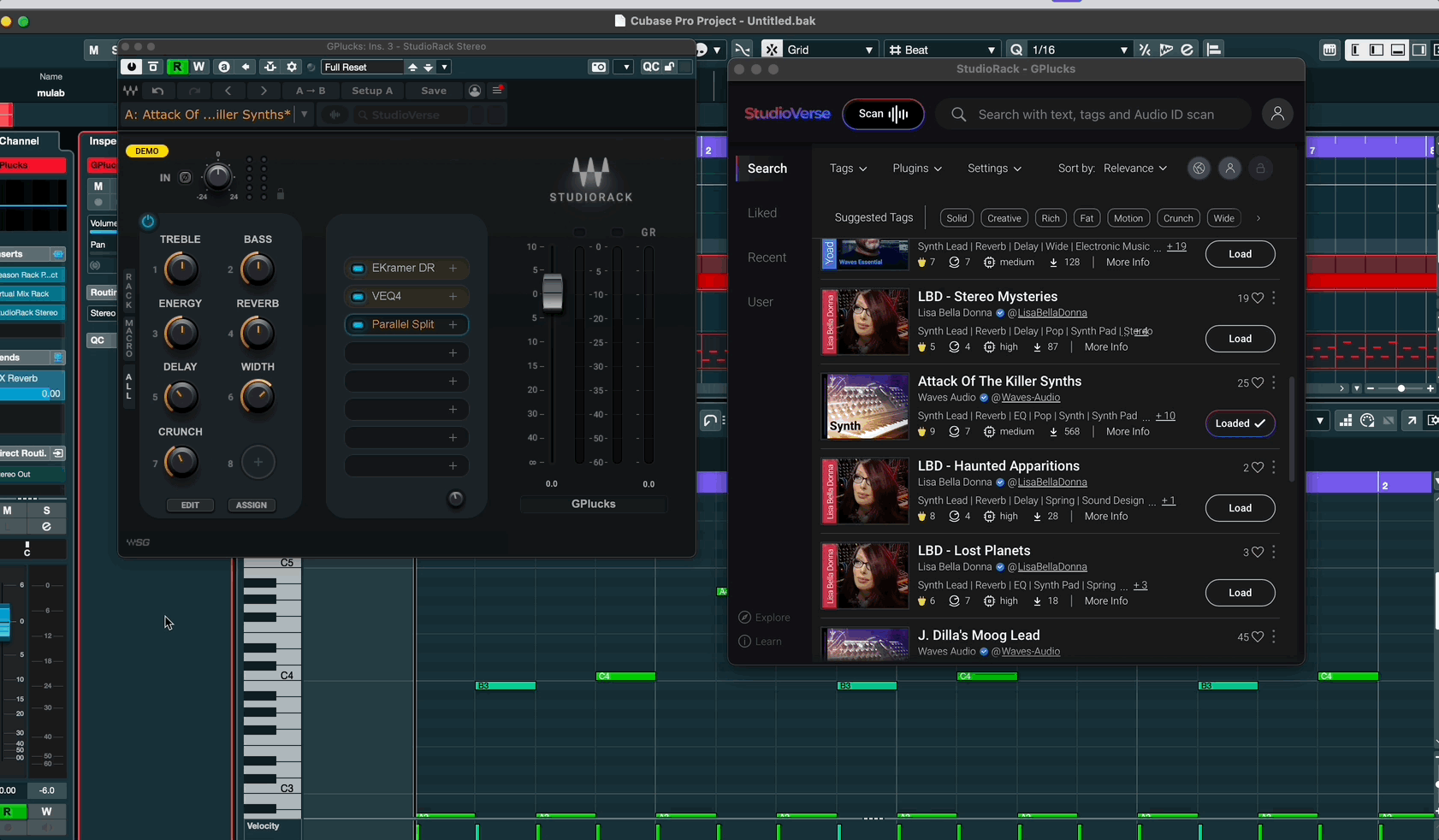Click the camera snapshot icon in plugin header
Viewport: 1439px width, 840px height.
tap(598, 67)
